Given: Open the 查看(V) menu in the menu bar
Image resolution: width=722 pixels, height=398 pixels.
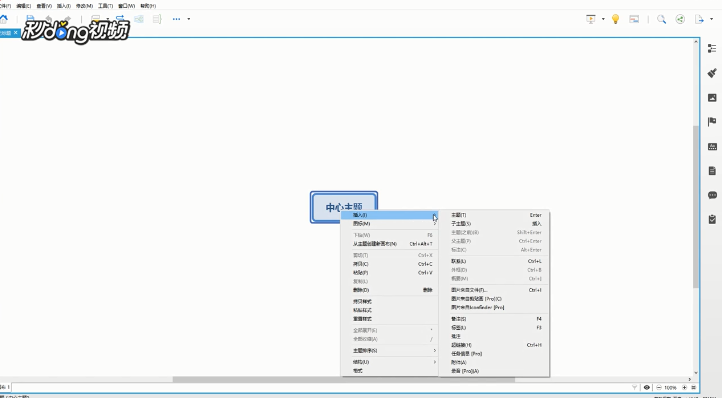Looking at the screenshot, I should click(44, 6).
